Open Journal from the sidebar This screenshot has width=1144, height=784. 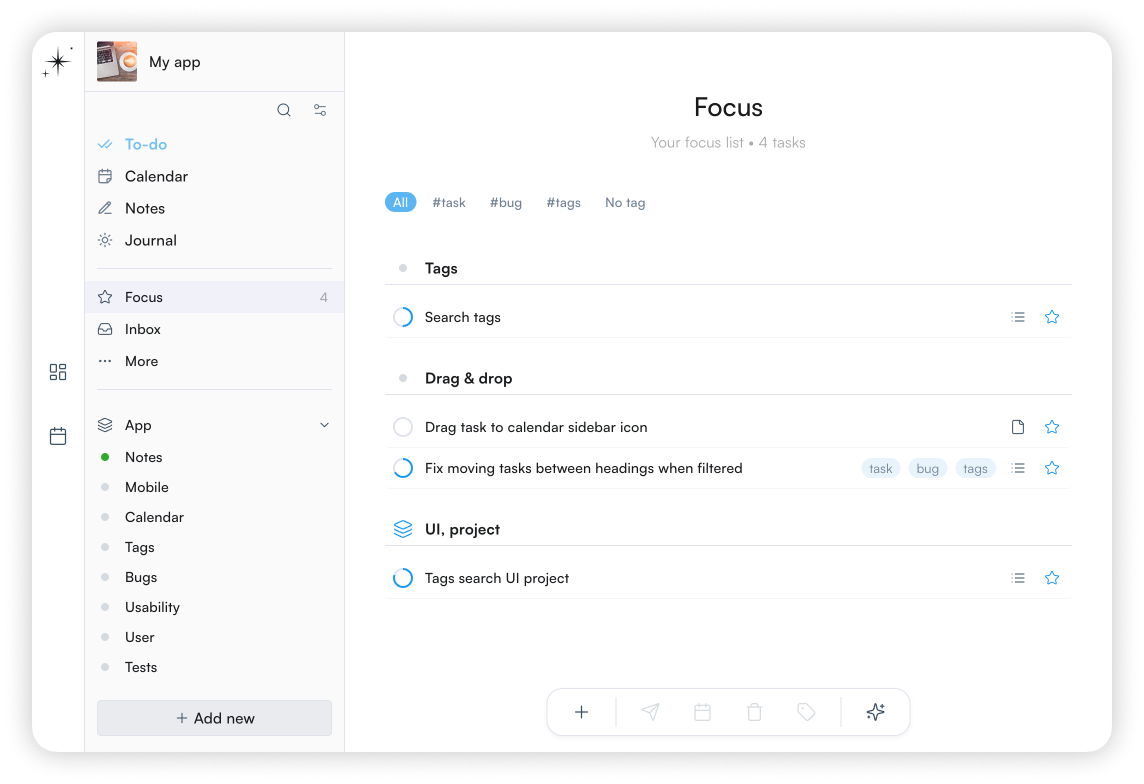click(x=150, y=240)
